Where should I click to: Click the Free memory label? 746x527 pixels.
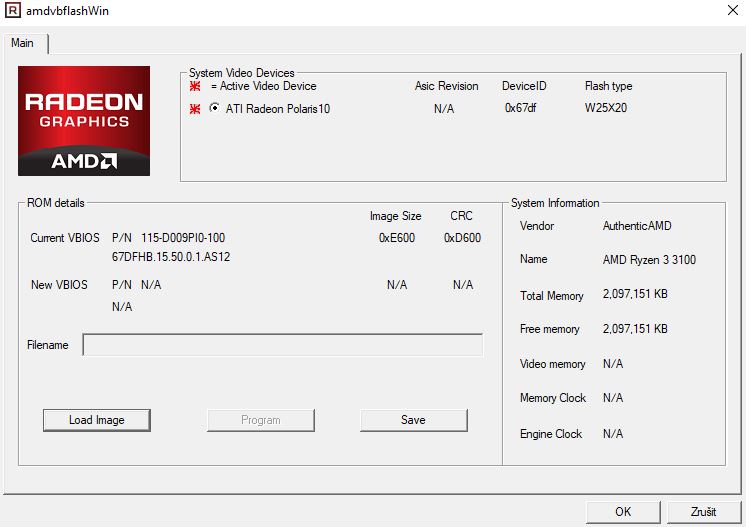click(x=550, y=329)
